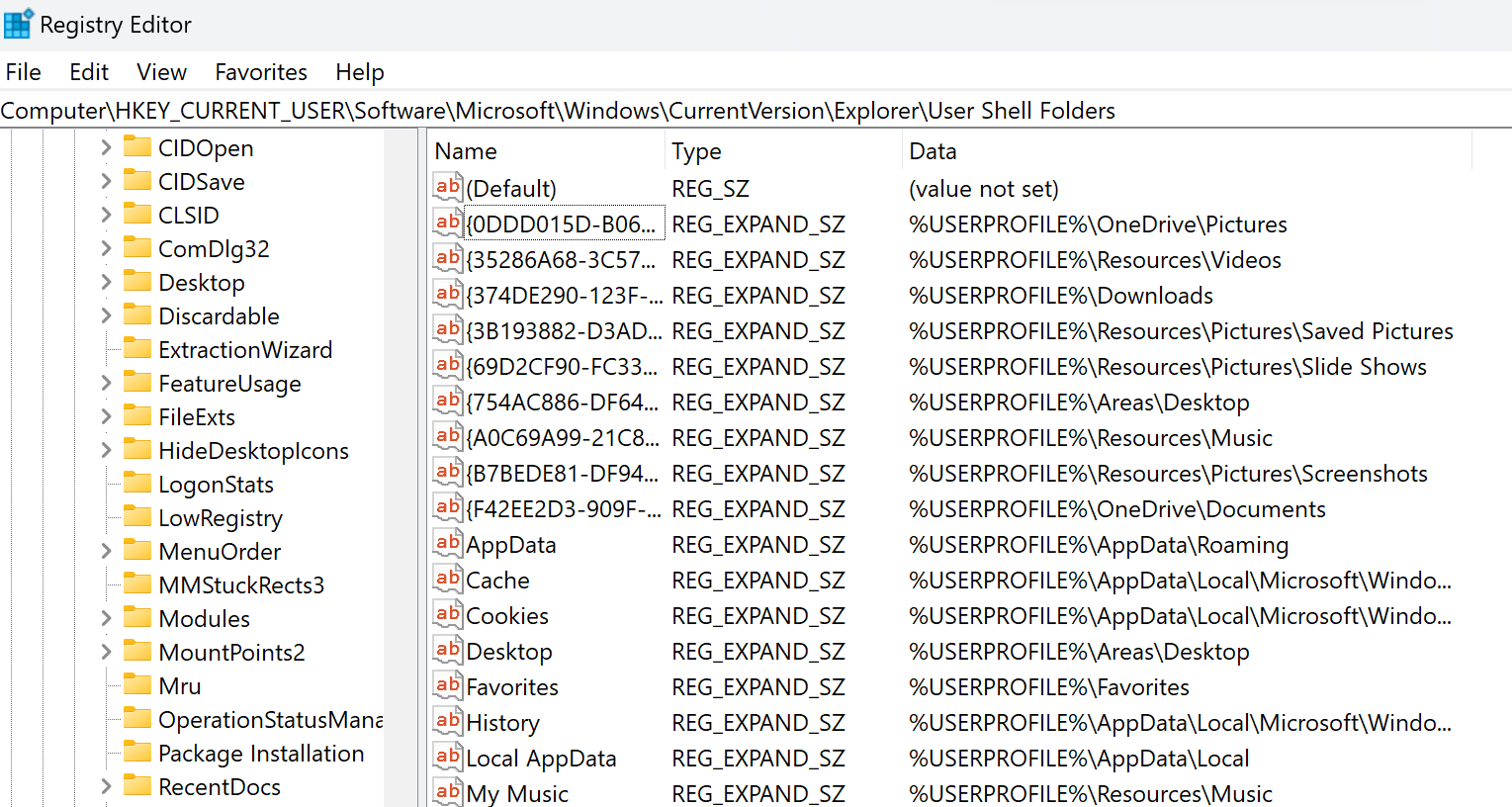Click the FileExts folder icon

(137, 416)
